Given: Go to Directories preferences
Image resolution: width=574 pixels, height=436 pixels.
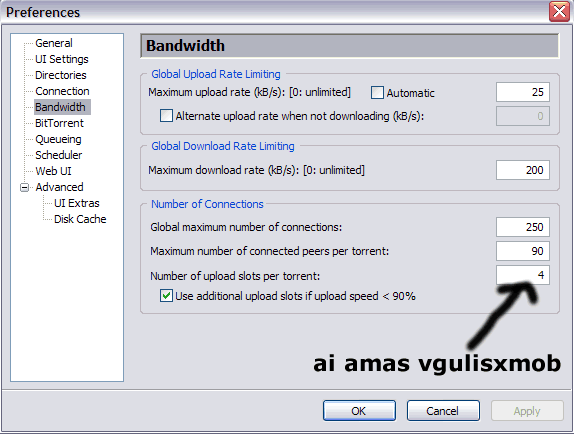Looking at the screenshot, I should pyautogui.click(x=61, y=75).
